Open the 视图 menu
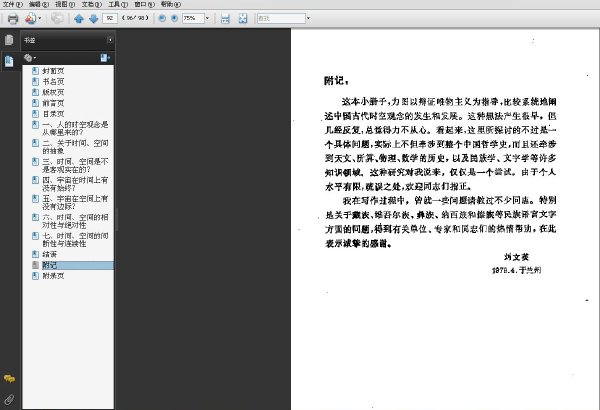This screenshot has height=410, width=600. 65,4
